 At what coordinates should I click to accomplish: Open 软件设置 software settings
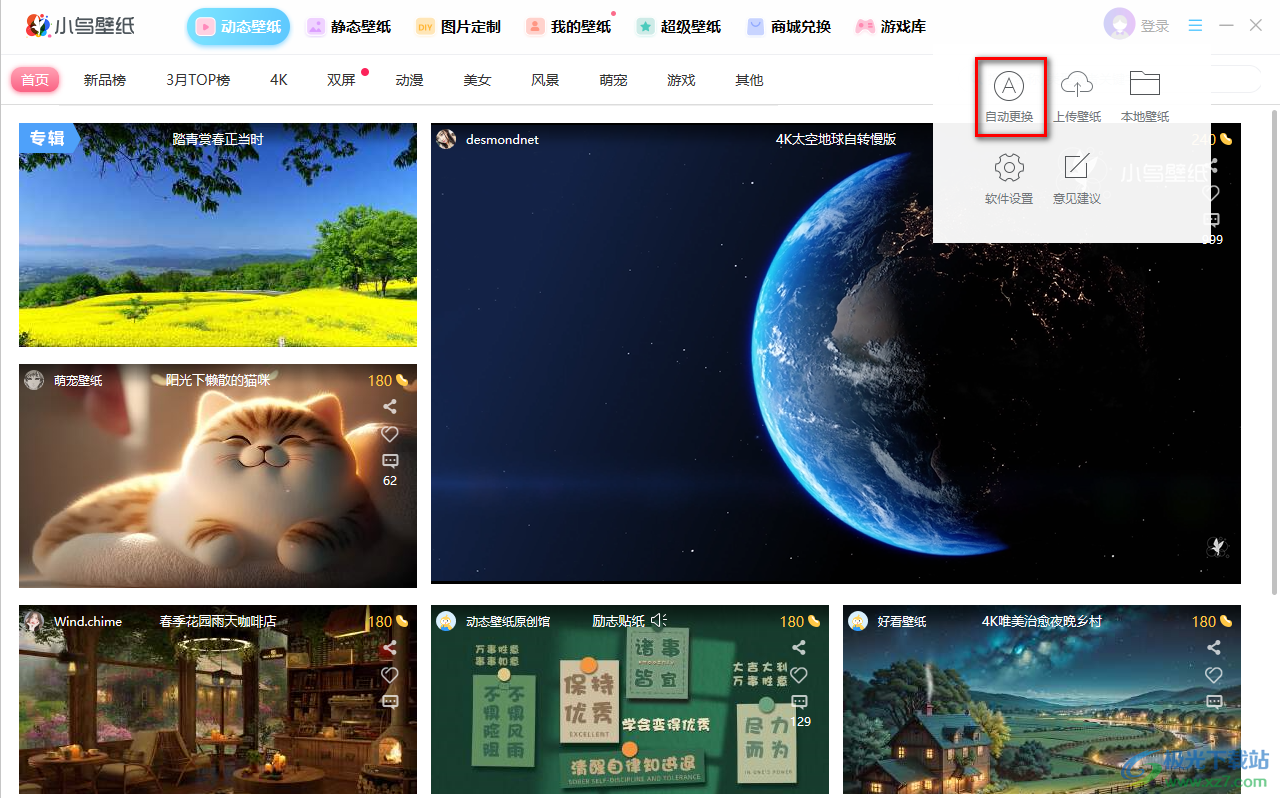[1009, 179]
